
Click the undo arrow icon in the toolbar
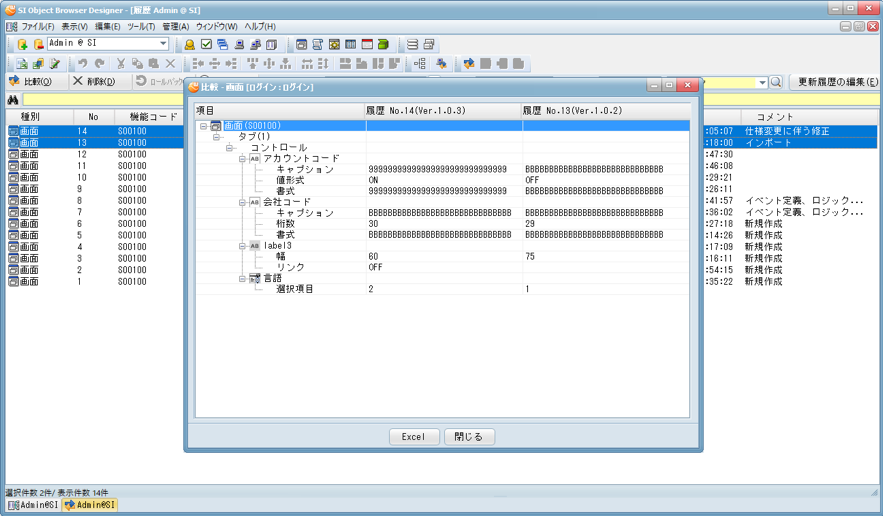pyautogui.click(x=83, y=64)
